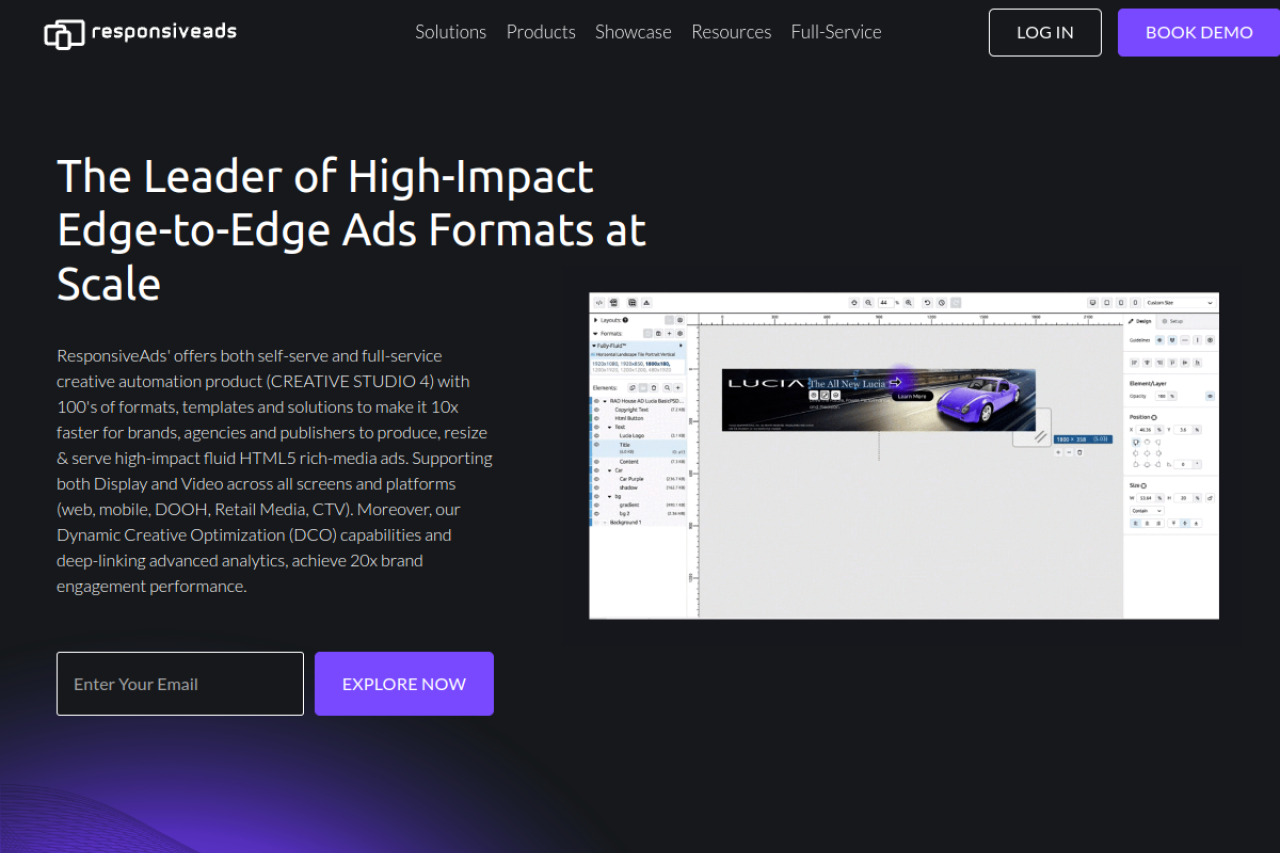Click the size lock icon beside H field
The width and height of the screenshot is (1280, 853).
pos(1210,497)
